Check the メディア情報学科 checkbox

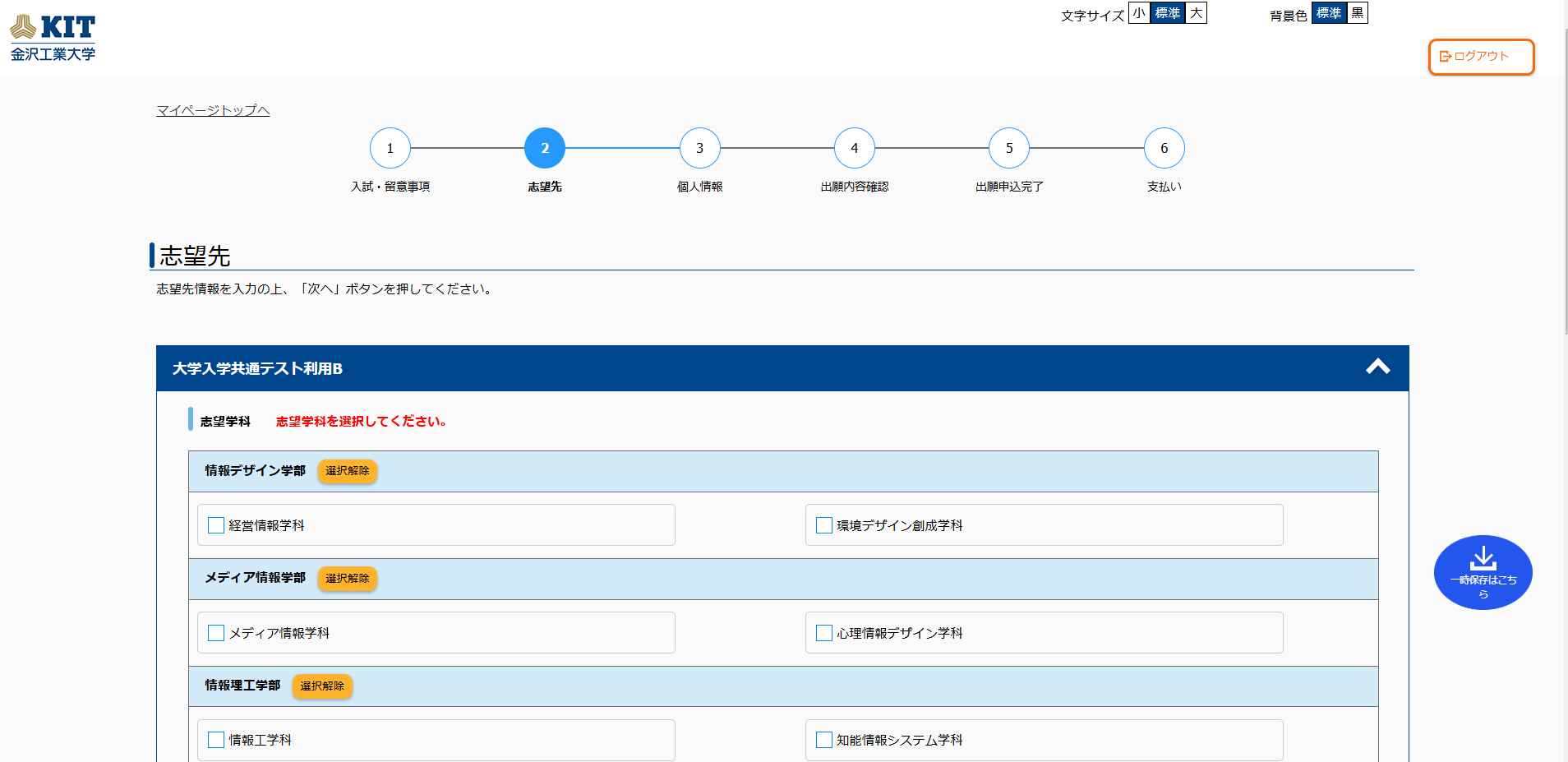[x=216, y=633]
